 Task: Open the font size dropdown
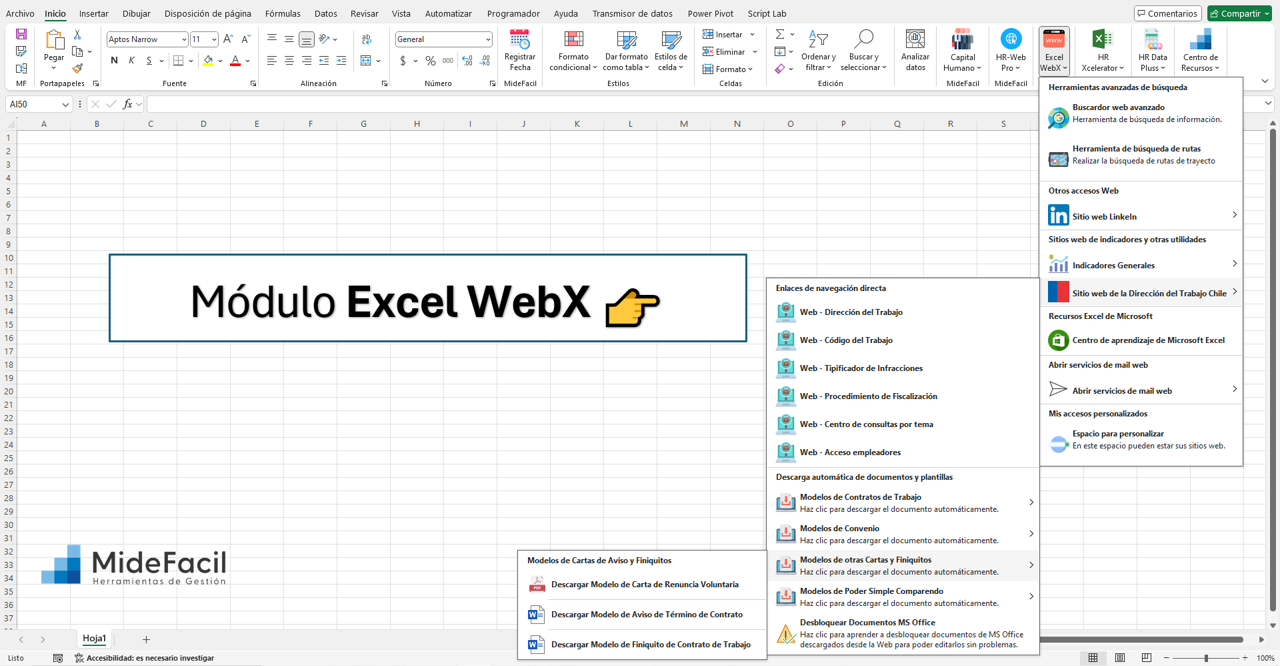click(213, 39)
